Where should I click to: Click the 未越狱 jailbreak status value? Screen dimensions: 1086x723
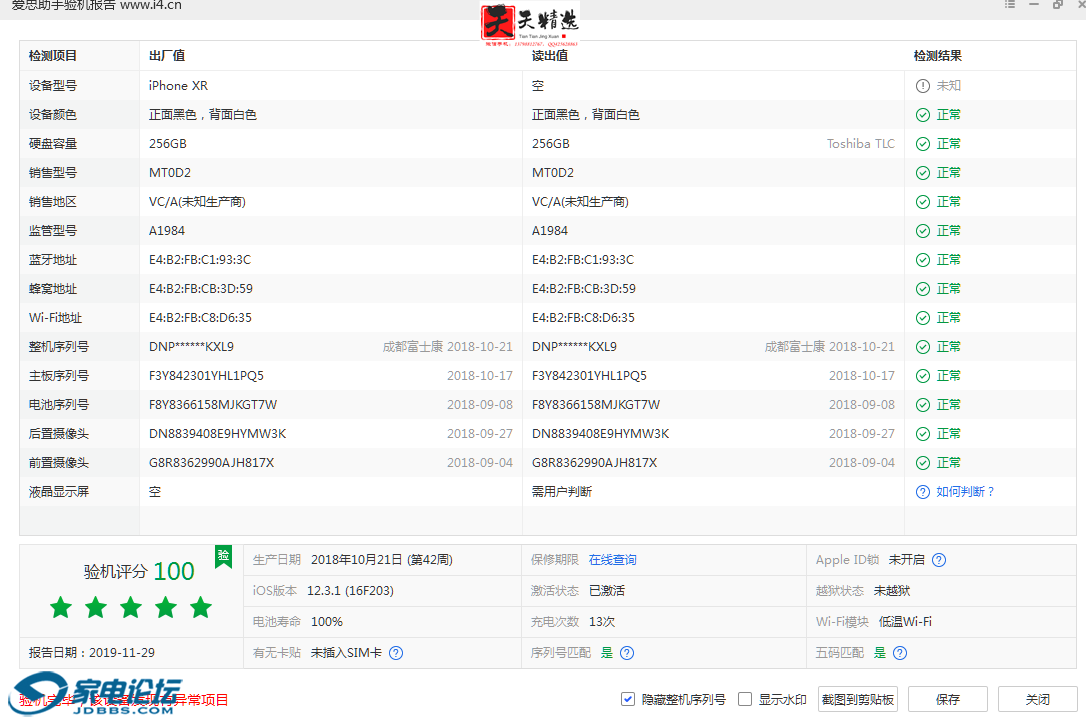coord(891,591)
